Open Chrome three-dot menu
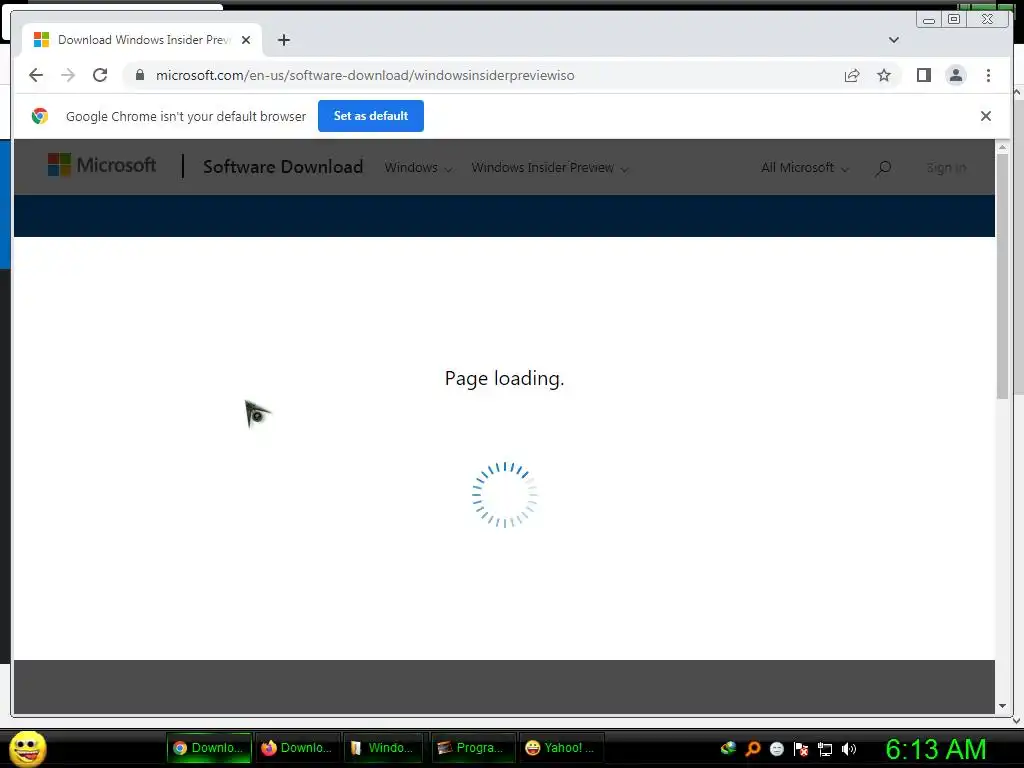 pos(988,75)
